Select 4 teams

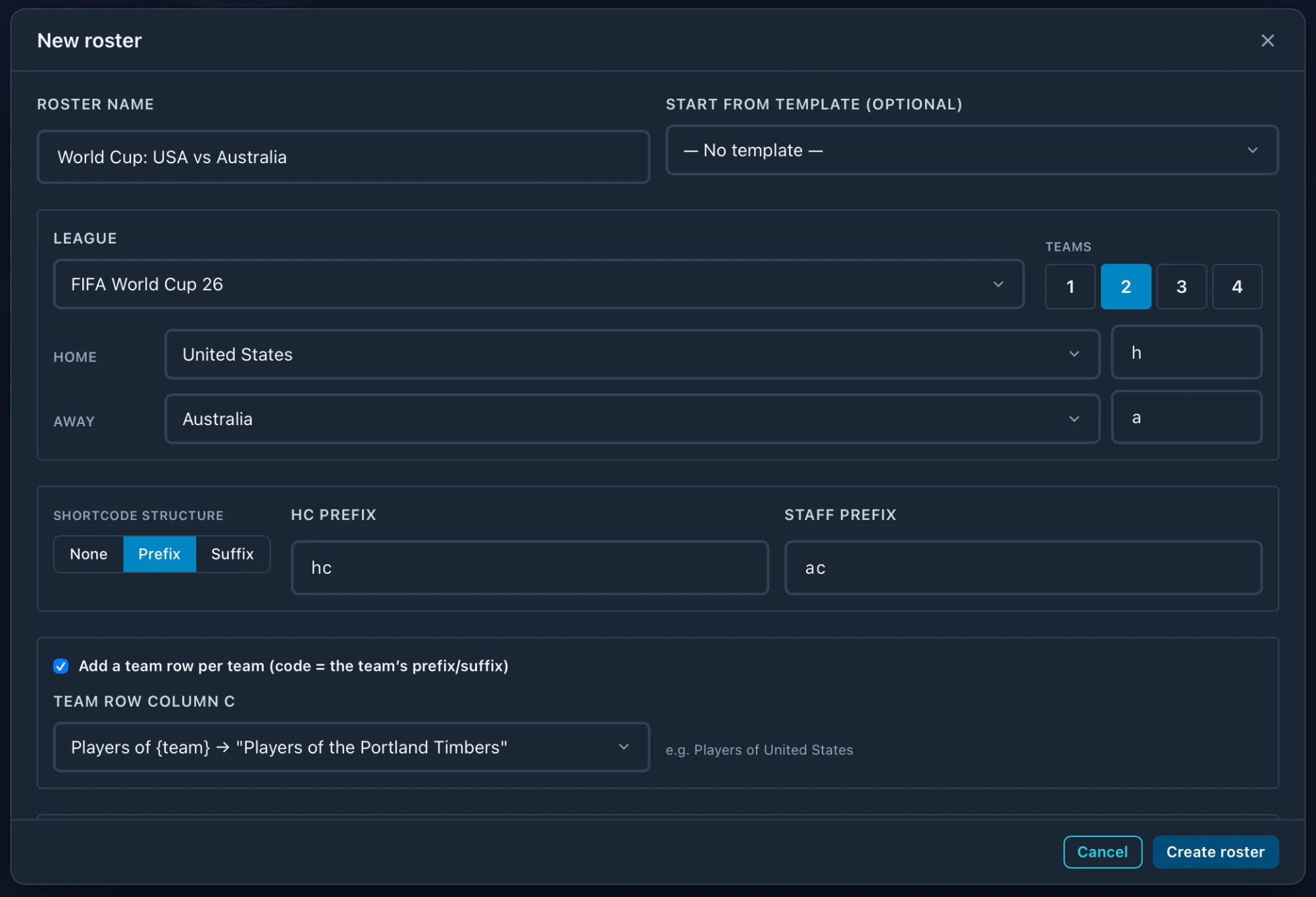1237,286
